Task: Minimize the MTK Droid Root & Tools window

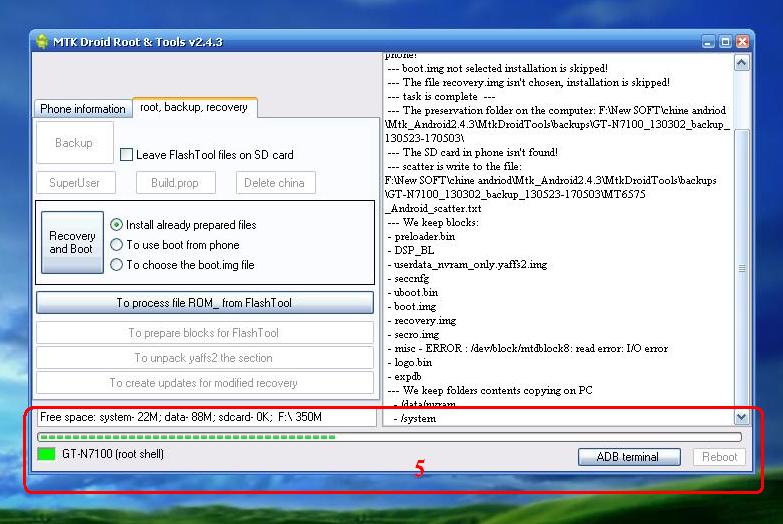Action: coord(708,42)
